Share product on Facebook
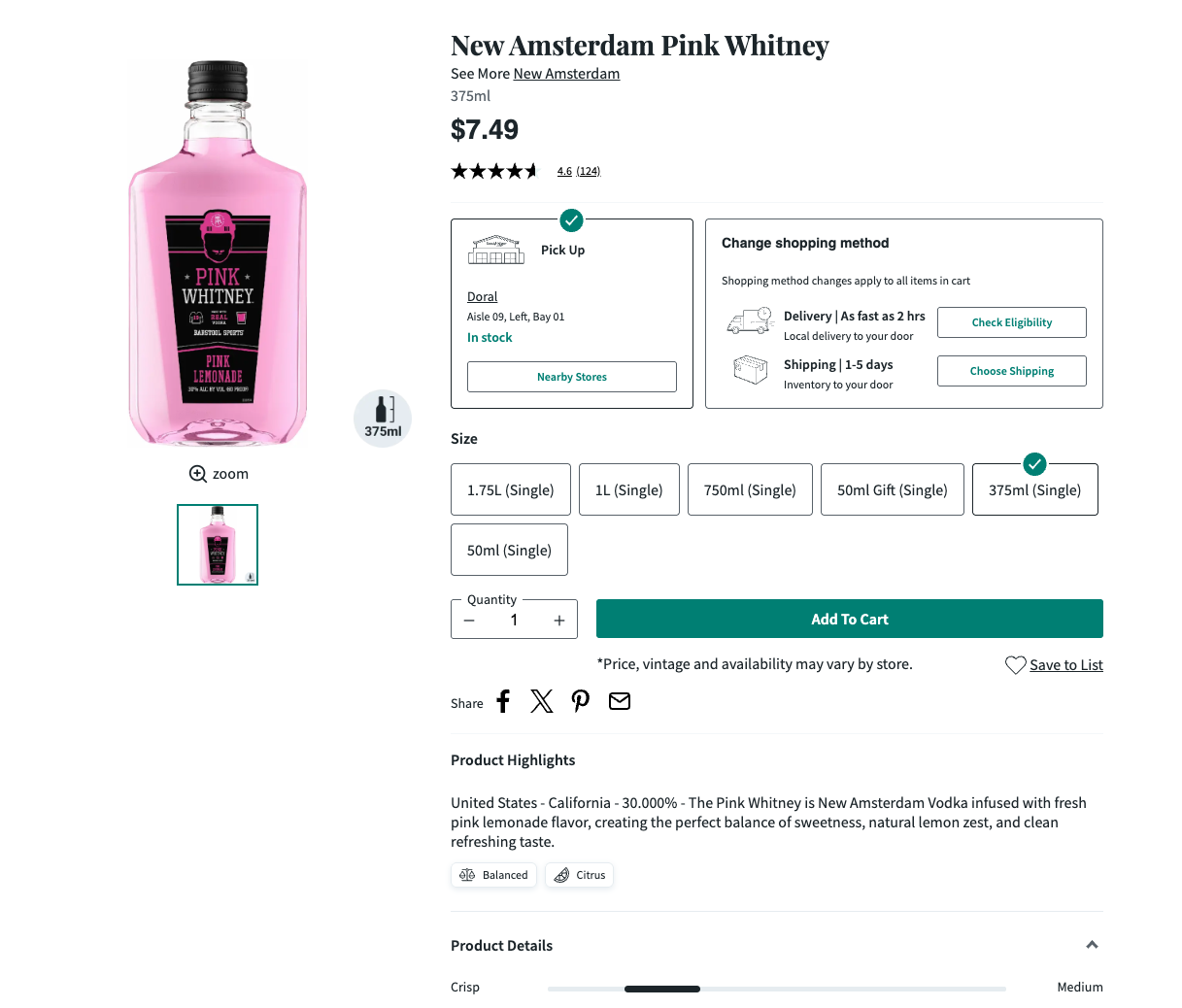 pos(503,701)
